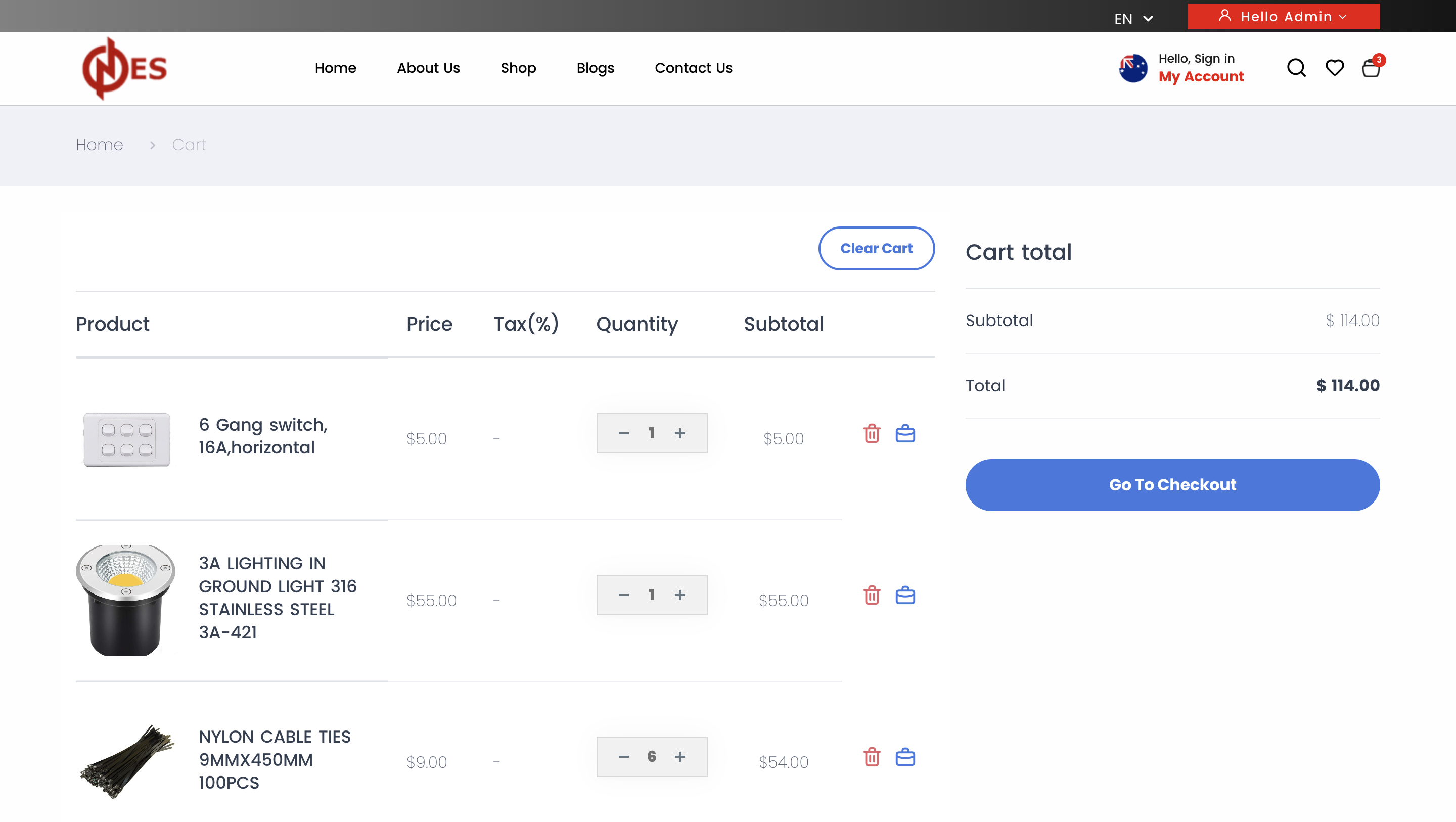
Task: Click Cart in the breadcrumb
Action: click(189, 145)
